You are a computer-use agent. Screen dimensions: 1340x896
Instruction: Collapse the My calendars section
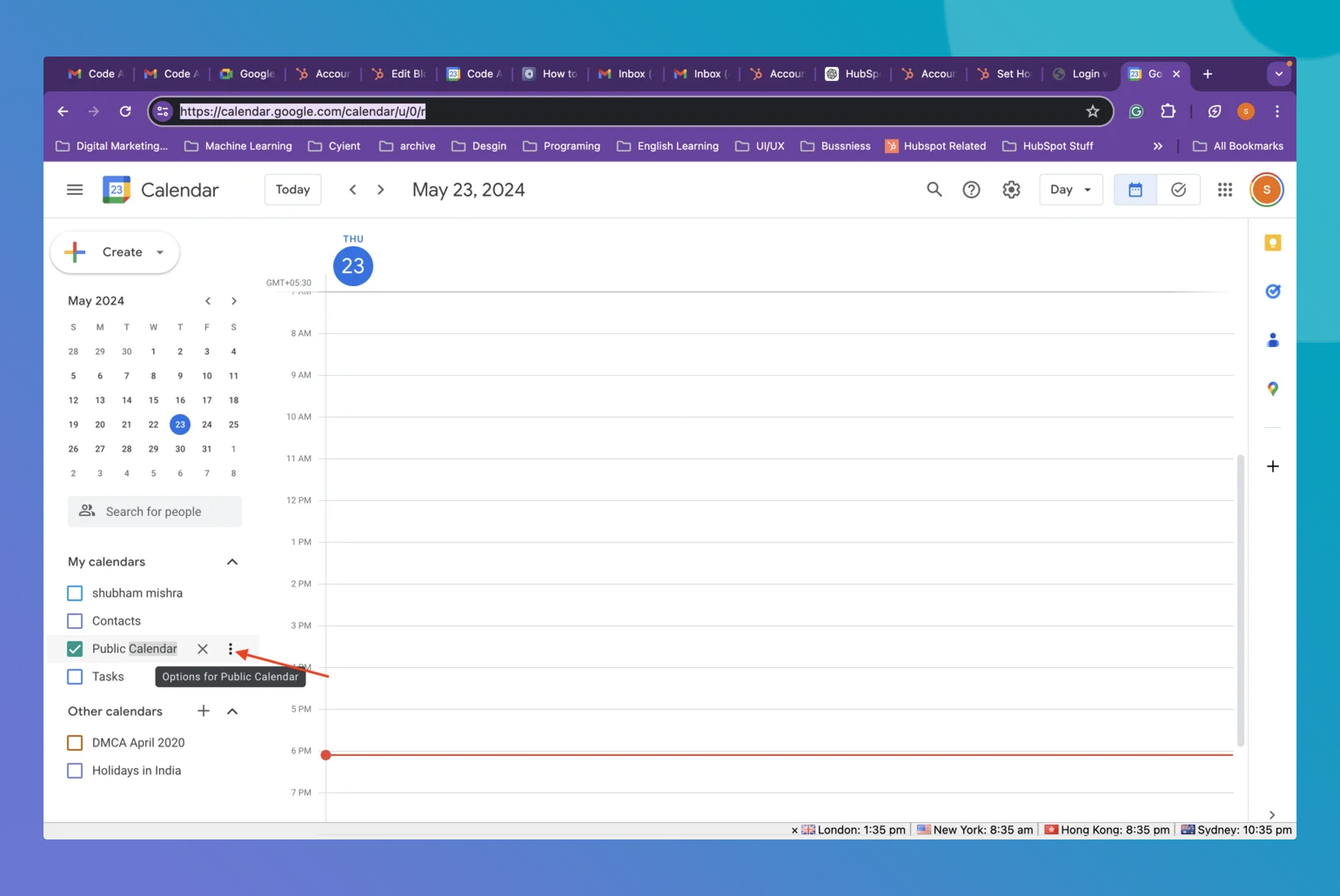pyautogui.click(x=232, y=562)
